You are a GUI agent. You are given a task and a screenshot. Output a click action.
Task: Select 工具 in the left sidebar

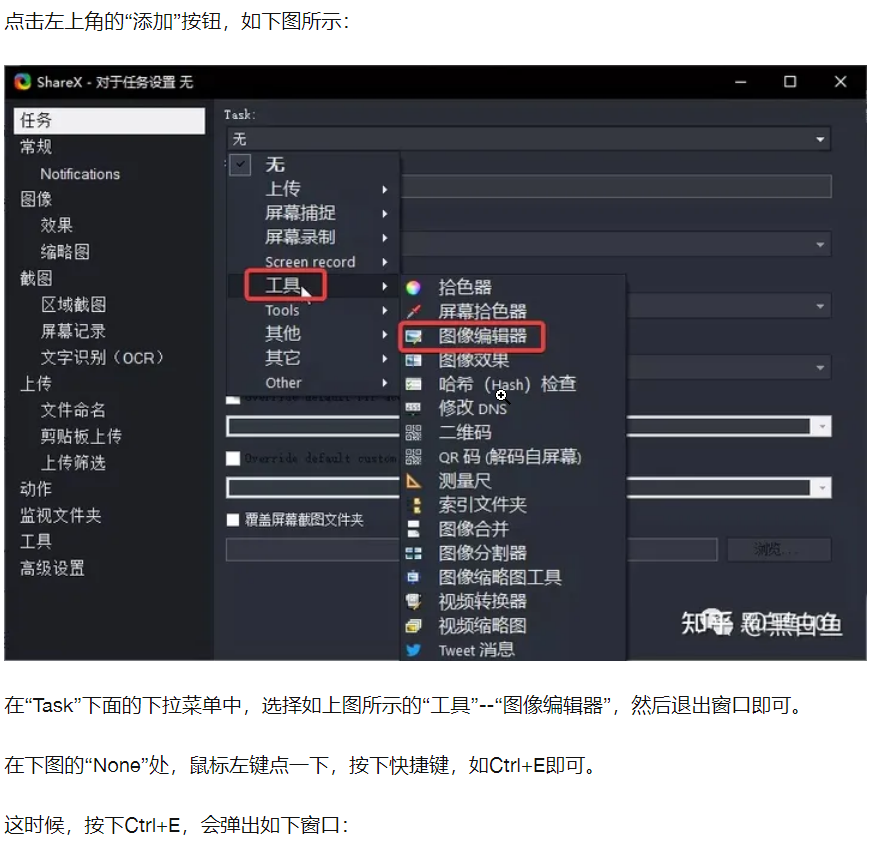tap(36, 542)
